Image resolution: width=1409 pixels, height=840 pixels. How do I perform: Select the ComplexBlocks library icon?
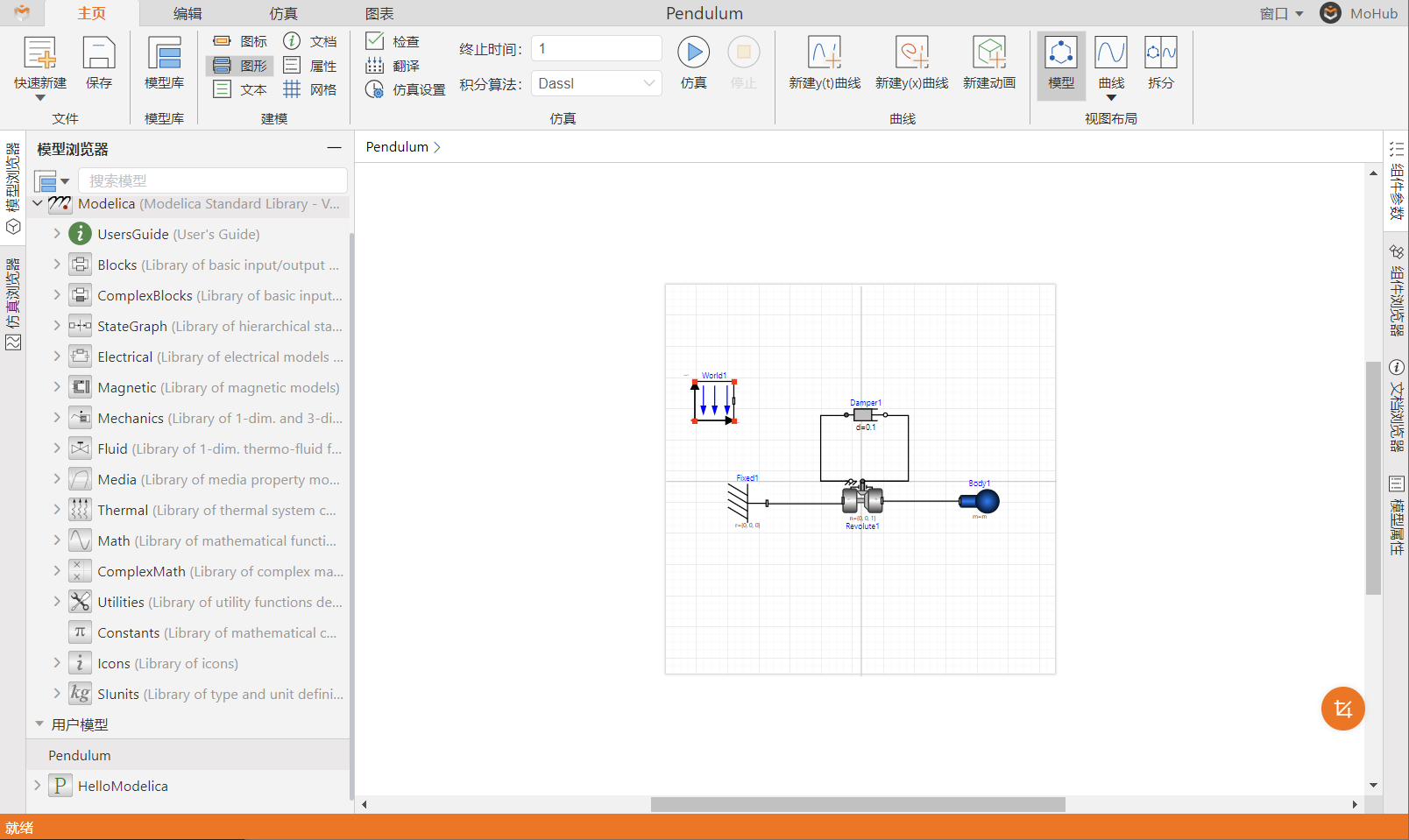(x=80, y=295)
